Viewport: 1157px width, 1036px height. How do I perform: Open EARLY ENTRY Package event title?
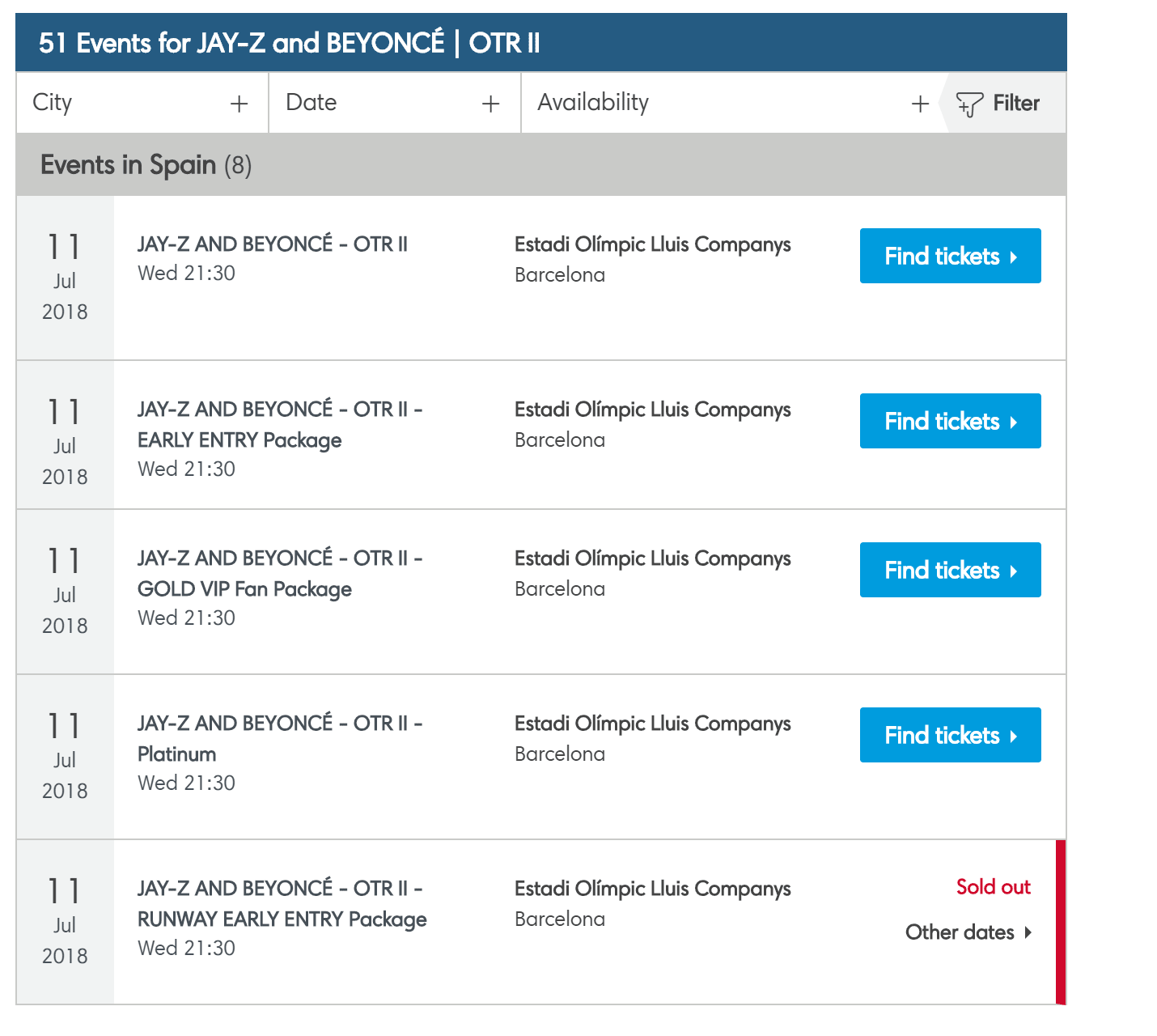tap(280, 424)
